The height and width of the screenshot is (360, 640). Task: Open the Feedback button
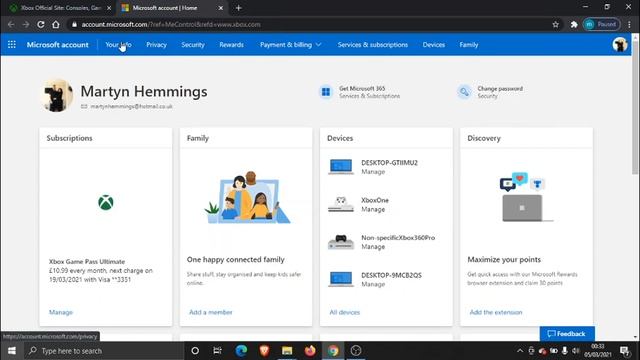pyautogui.click(x=567, y=334)
